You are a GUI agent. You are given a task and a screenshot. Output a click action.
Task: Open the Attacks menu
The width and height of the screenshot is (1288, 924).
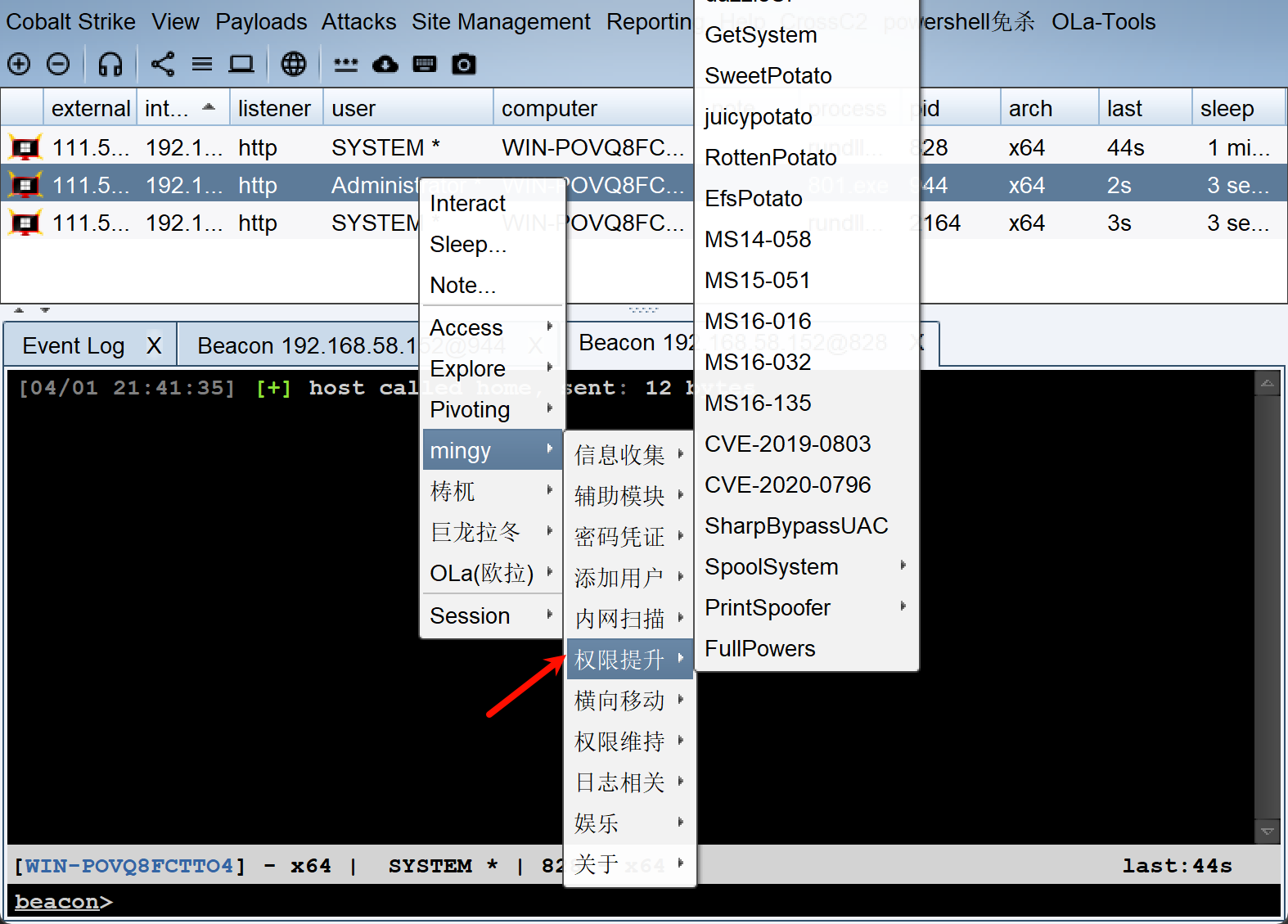358,21
